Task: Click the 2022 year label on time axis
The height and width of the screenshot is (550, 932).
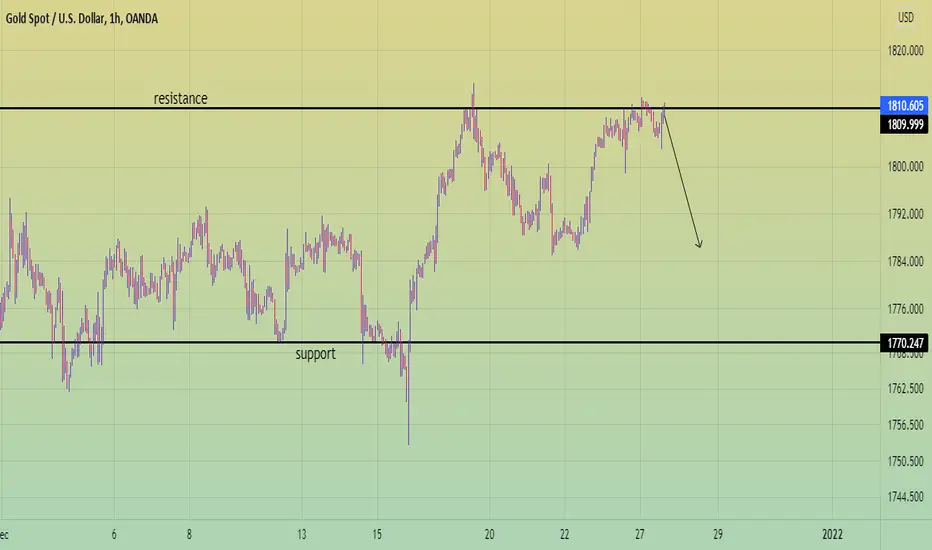Action: [832, 535]
